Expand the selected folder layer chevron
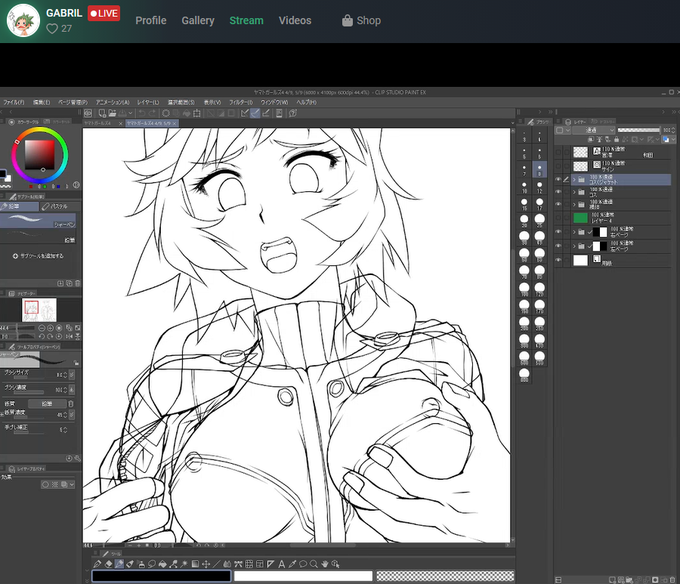This screenshot has width=680, height=584. tap(574, 179)
